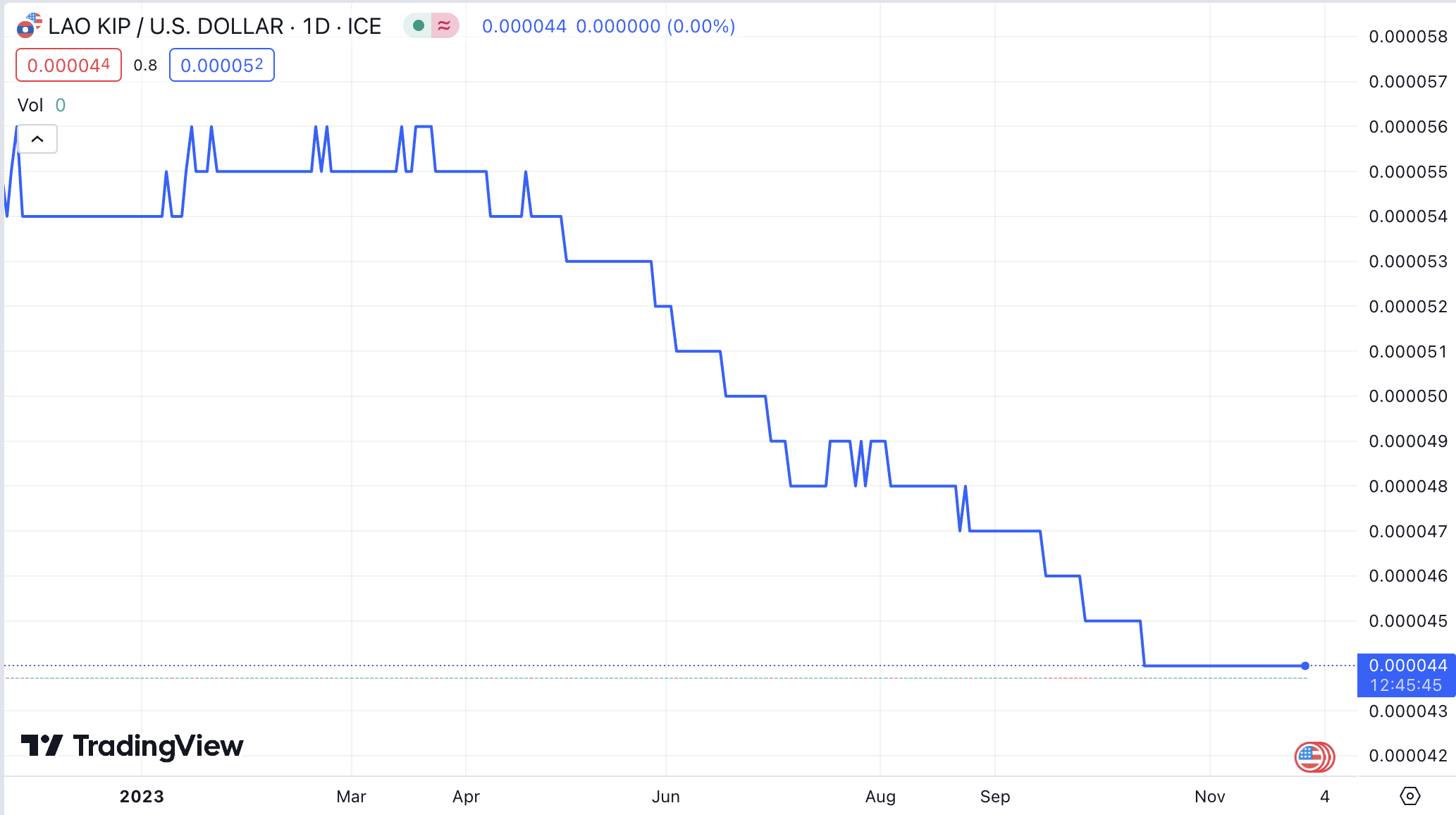Click the blue buy price 0.000052 button

(221, 65)
